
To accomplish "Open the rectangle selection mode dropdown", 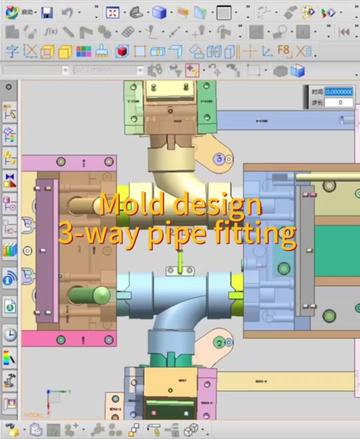I will tap(265, 70).
